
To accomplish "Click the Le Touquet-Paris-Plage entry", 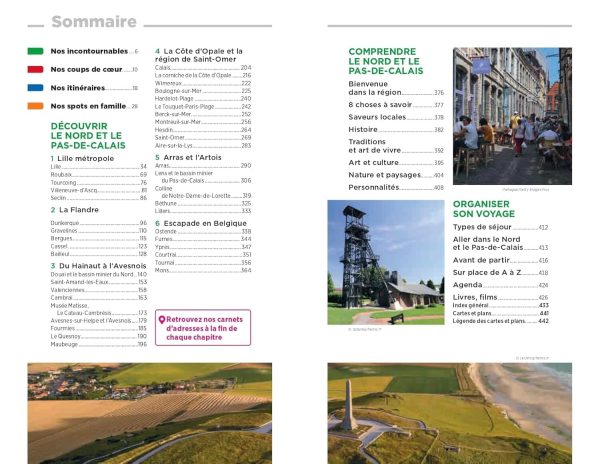I will click(203, 106).
